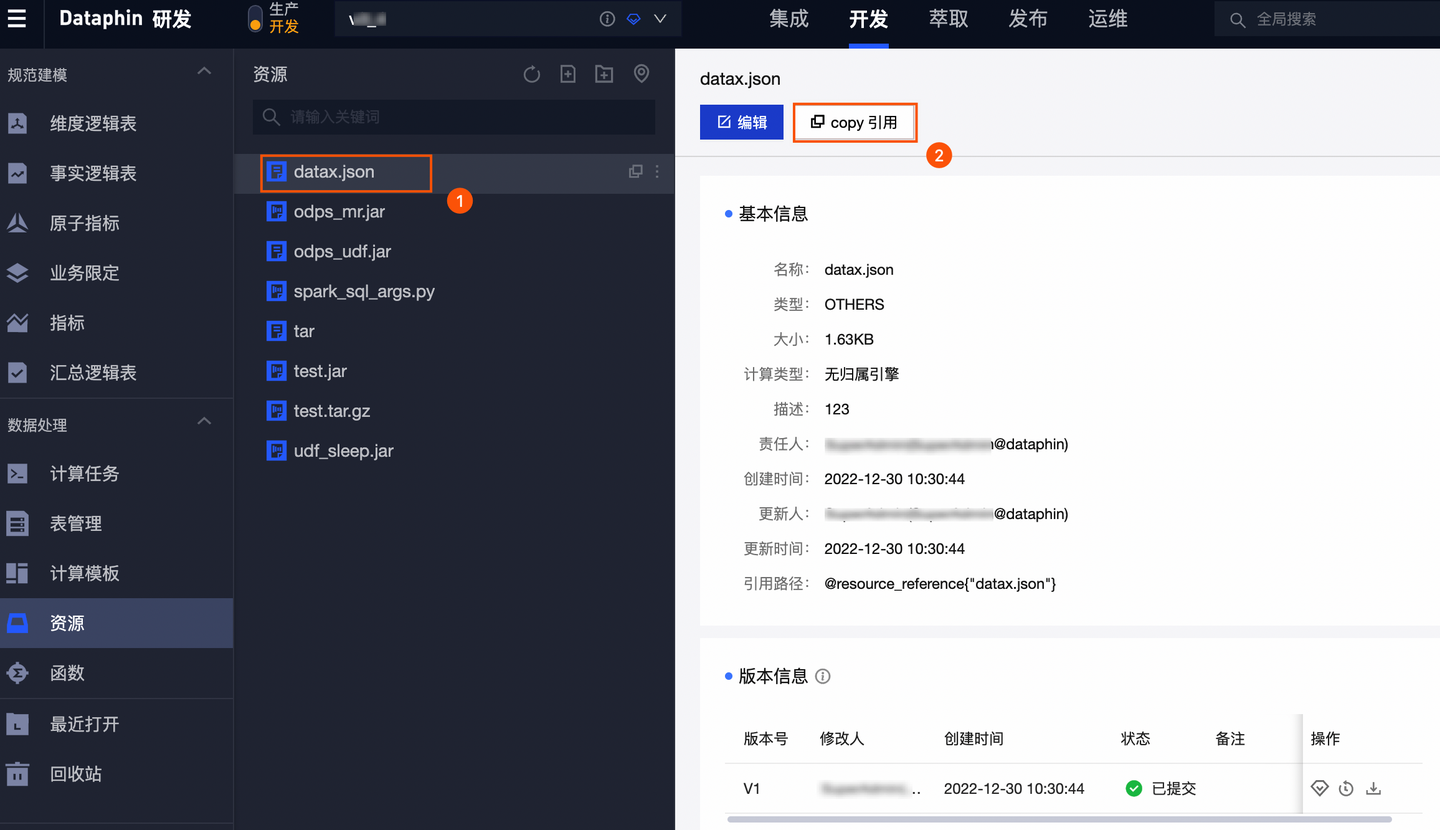Switch to the 运维 tab

click(x=1107, y=18)
